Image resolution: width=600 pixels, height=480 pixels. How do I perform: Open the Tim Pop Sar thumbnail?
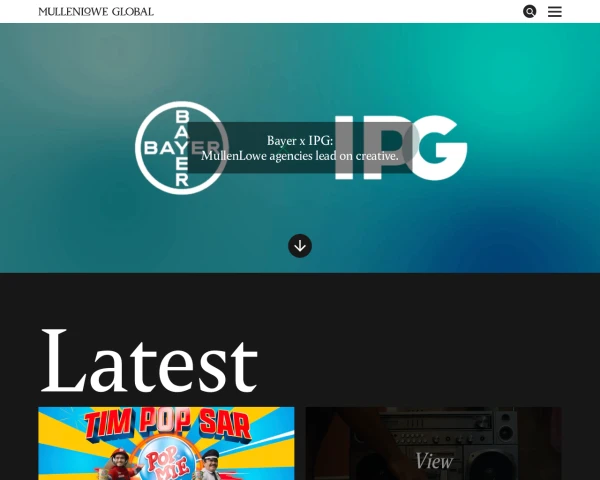pyautogui.click(x=166, y=443)
